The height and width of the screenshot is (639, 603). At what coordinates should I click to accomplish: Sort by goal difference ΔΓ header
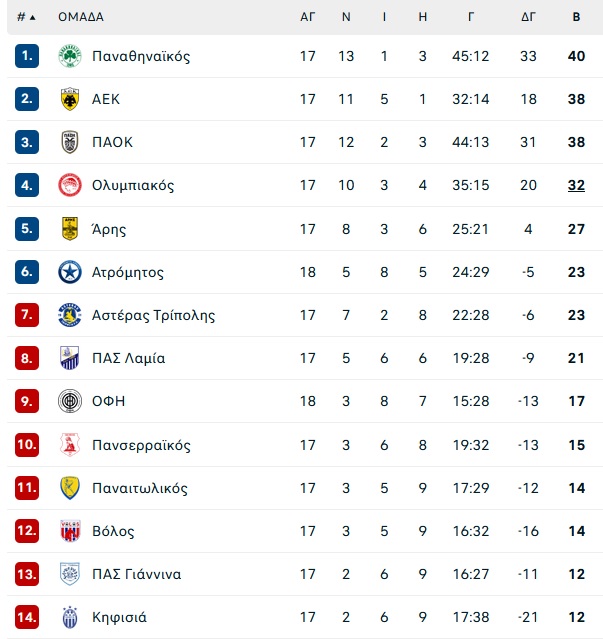point(528,17)
